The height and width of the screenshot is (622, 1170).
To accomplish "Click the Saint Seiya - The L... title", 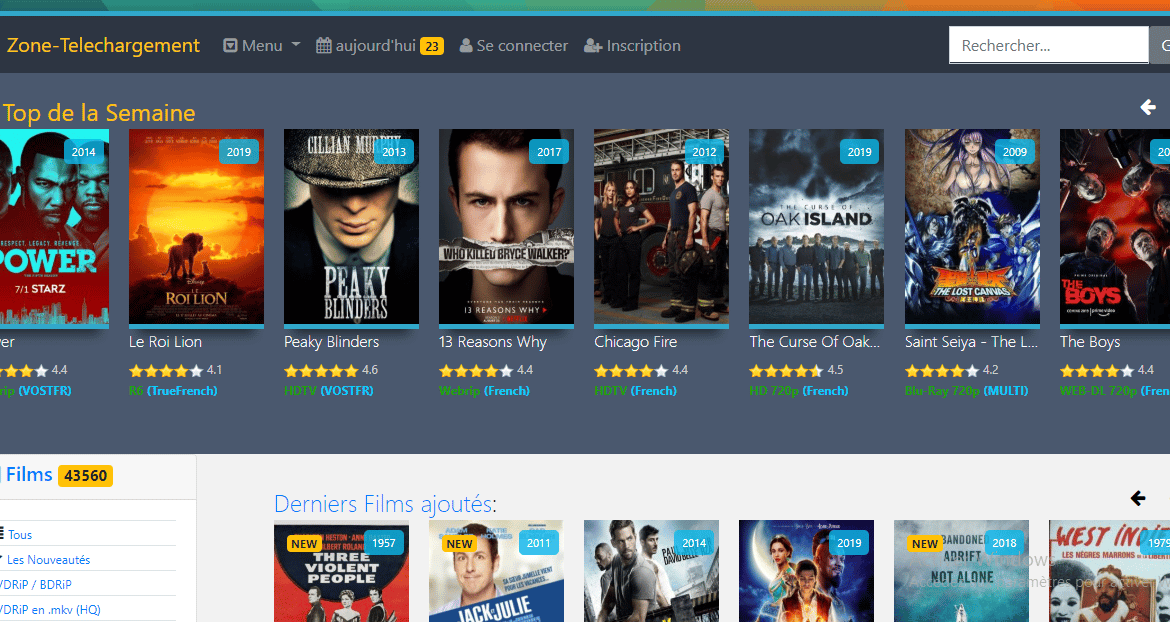I will (x=972, y=342).
